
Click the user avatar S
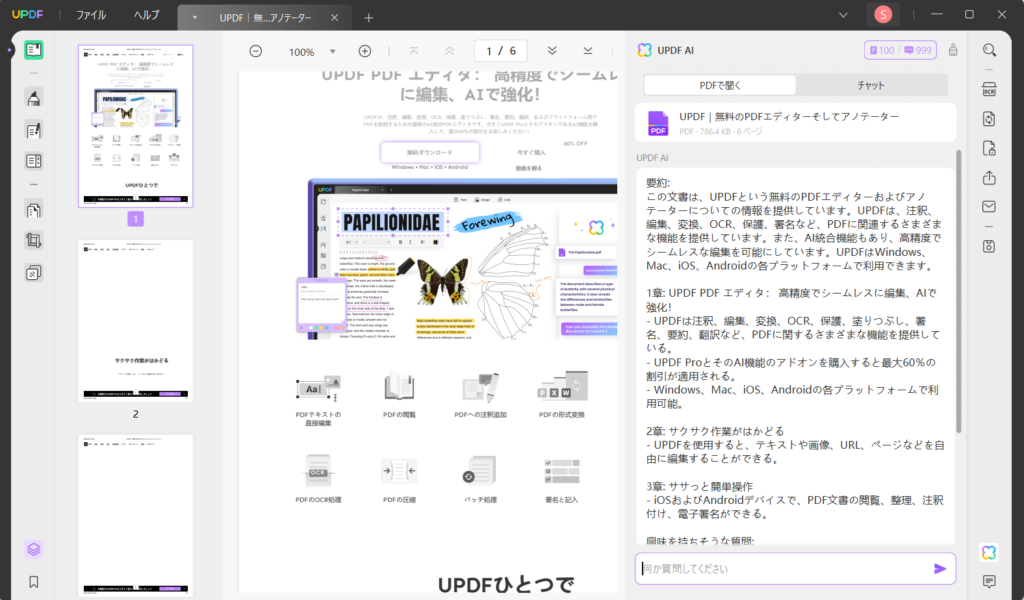point(883,14)
